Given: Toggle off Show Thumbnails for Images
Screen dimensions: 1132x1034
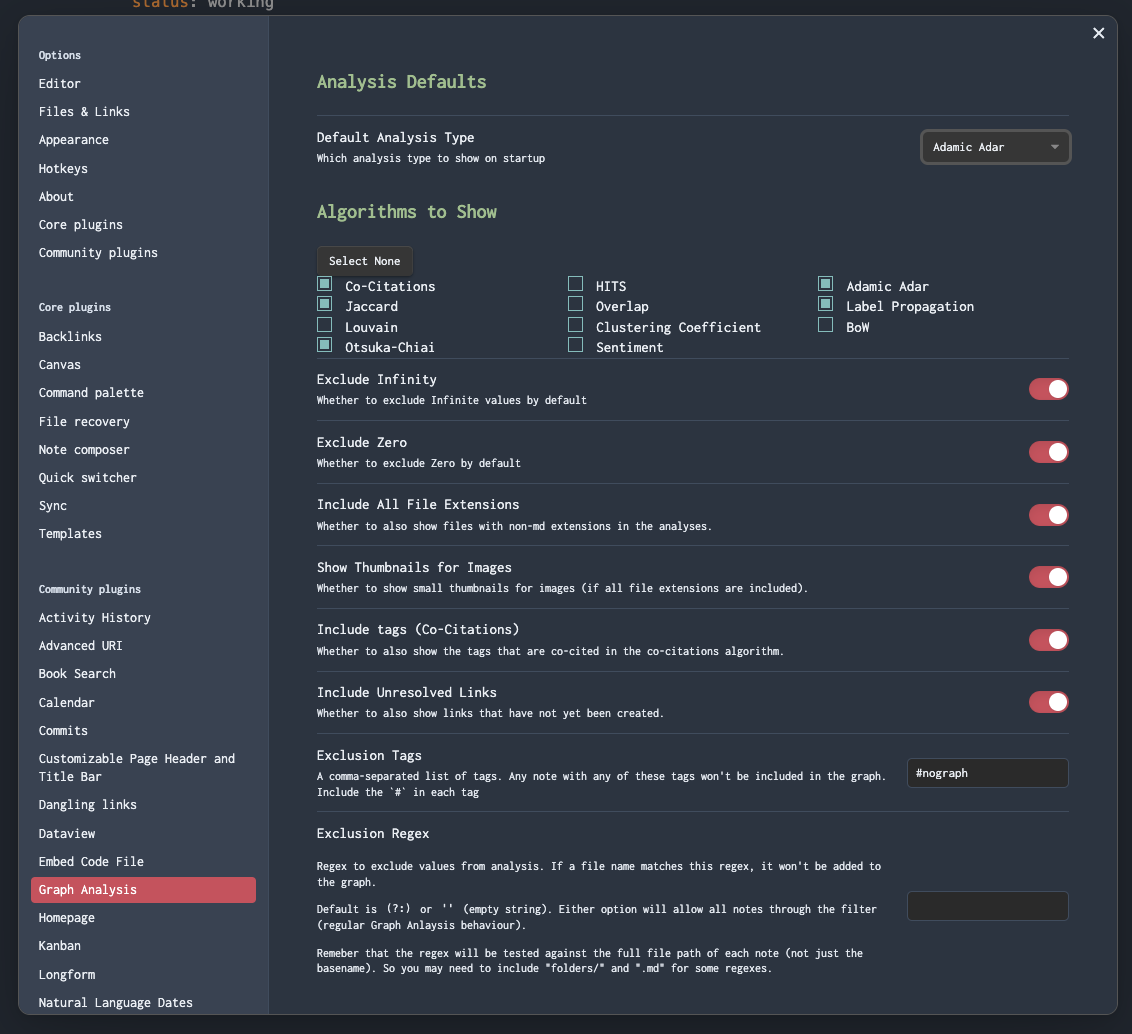Looking at the screenshot, I should [x=1048, y=576].
